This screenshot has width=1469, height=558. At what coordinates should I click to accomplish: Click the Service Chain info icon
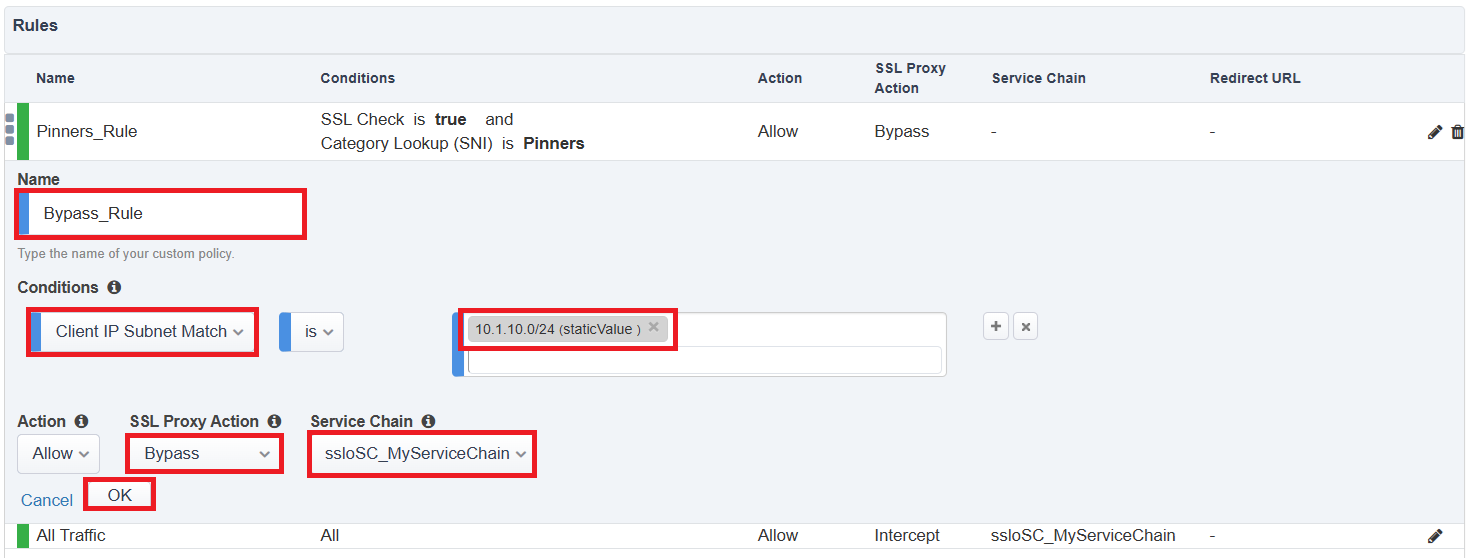pyautogui.click(x=428, y=421)
